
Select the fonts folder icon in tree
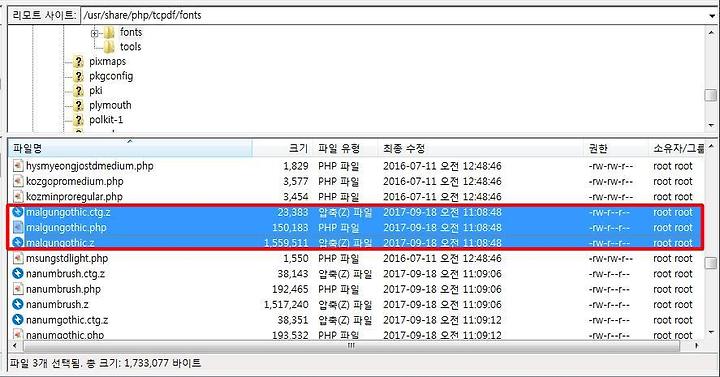click(109, 33)
